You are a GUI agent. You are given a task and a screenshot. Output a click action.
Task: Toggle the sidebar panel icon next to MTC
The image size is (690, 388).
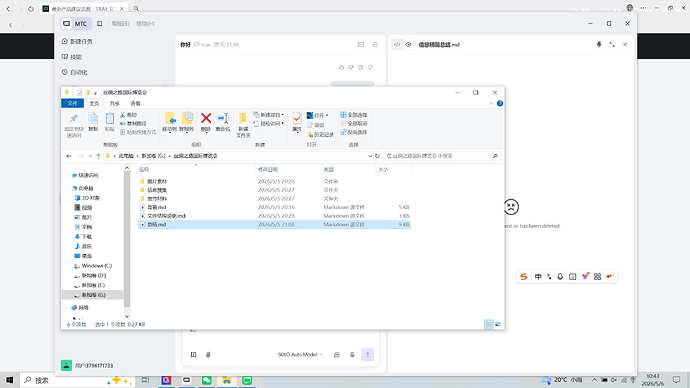(99, 24)
